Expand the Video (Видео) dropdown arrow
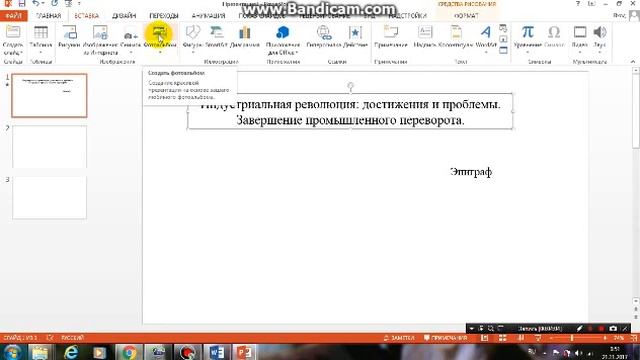The height and width of the screenshot is (360, 640). (x=580, y=53)
